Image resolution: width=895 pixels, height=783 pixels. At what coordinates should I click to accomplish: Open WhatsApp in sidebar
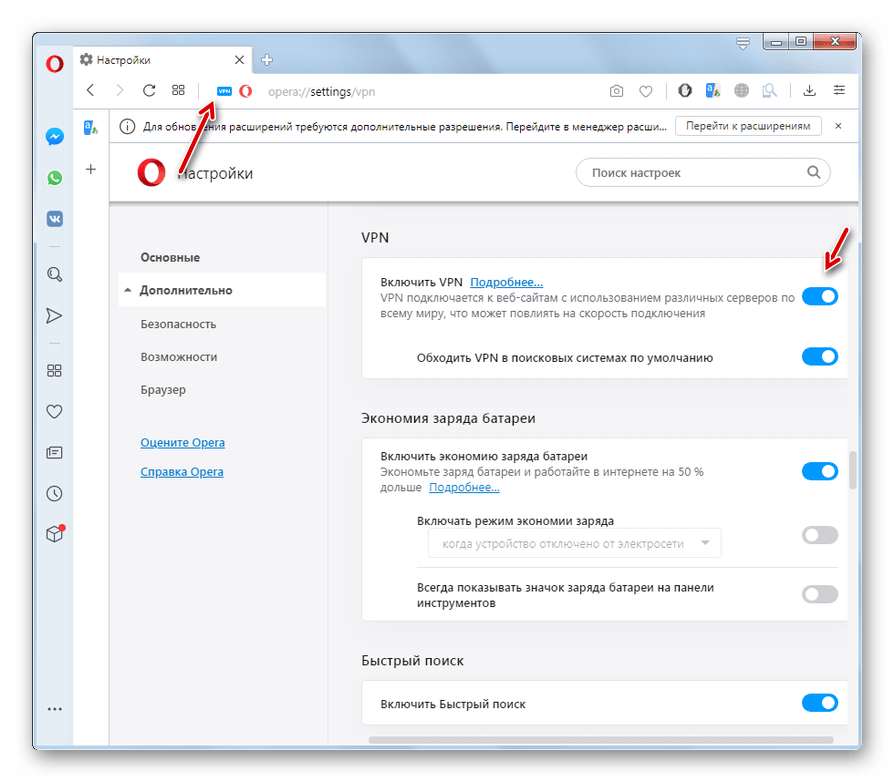point(55,177)
